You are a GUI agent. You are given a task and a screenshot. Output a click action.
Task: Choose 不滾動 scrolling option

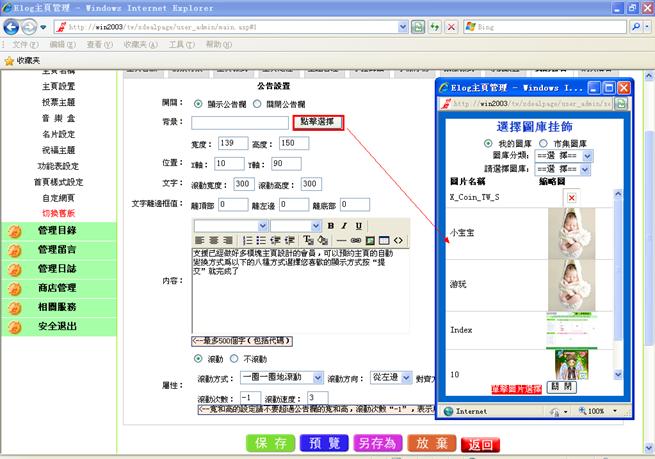[x=235, y=359]
